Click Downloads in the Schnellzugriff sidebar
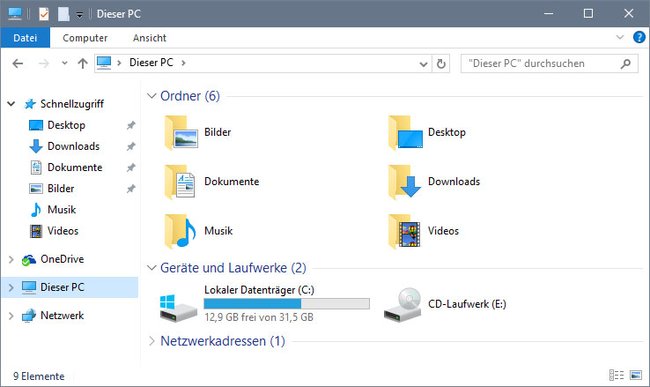This screenshot has height=387, width=650. [73, 146]
